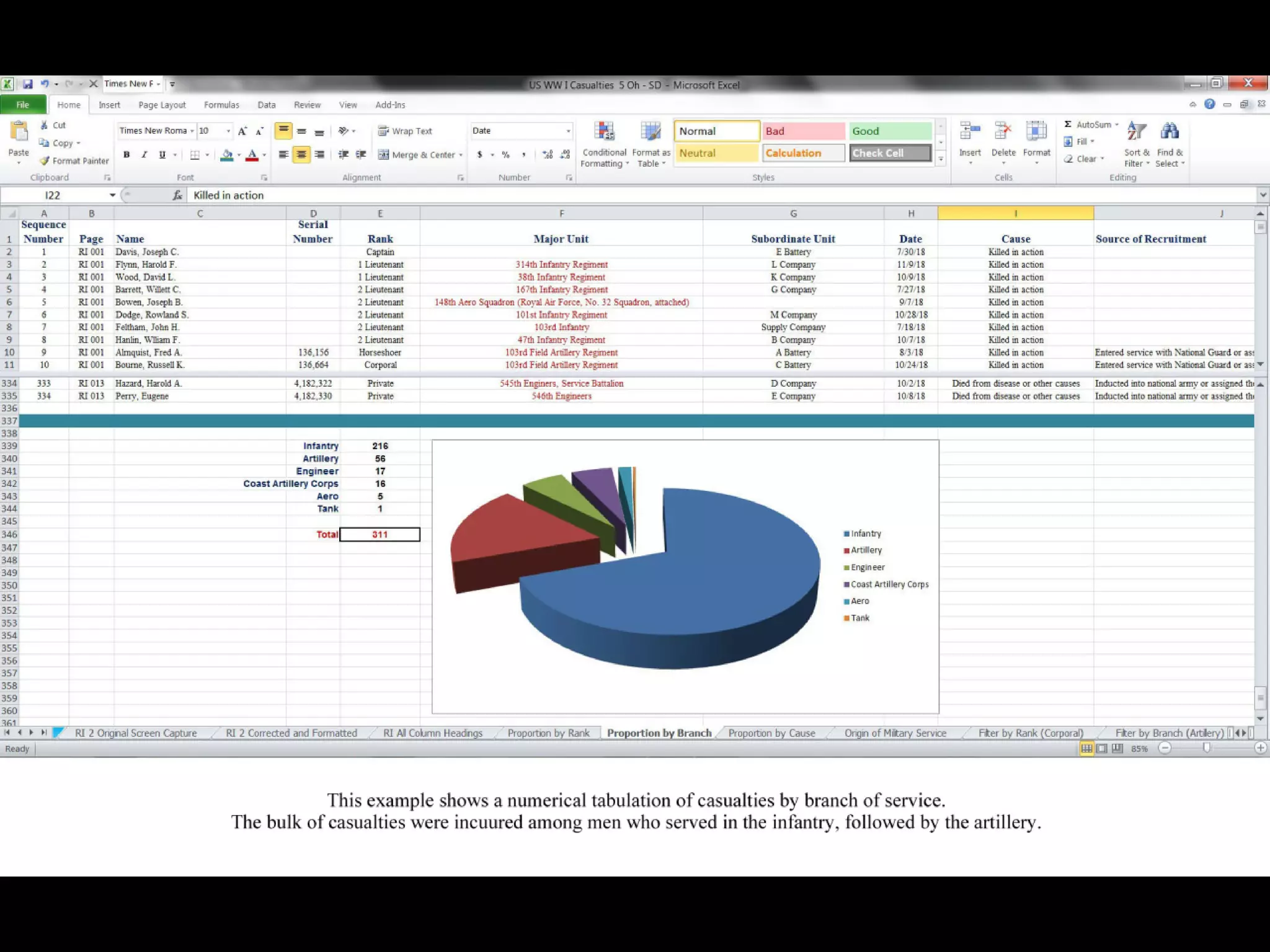The image size is (1270, 952).
Task: Toggle Bold formatting
Action: click(127, 155)
